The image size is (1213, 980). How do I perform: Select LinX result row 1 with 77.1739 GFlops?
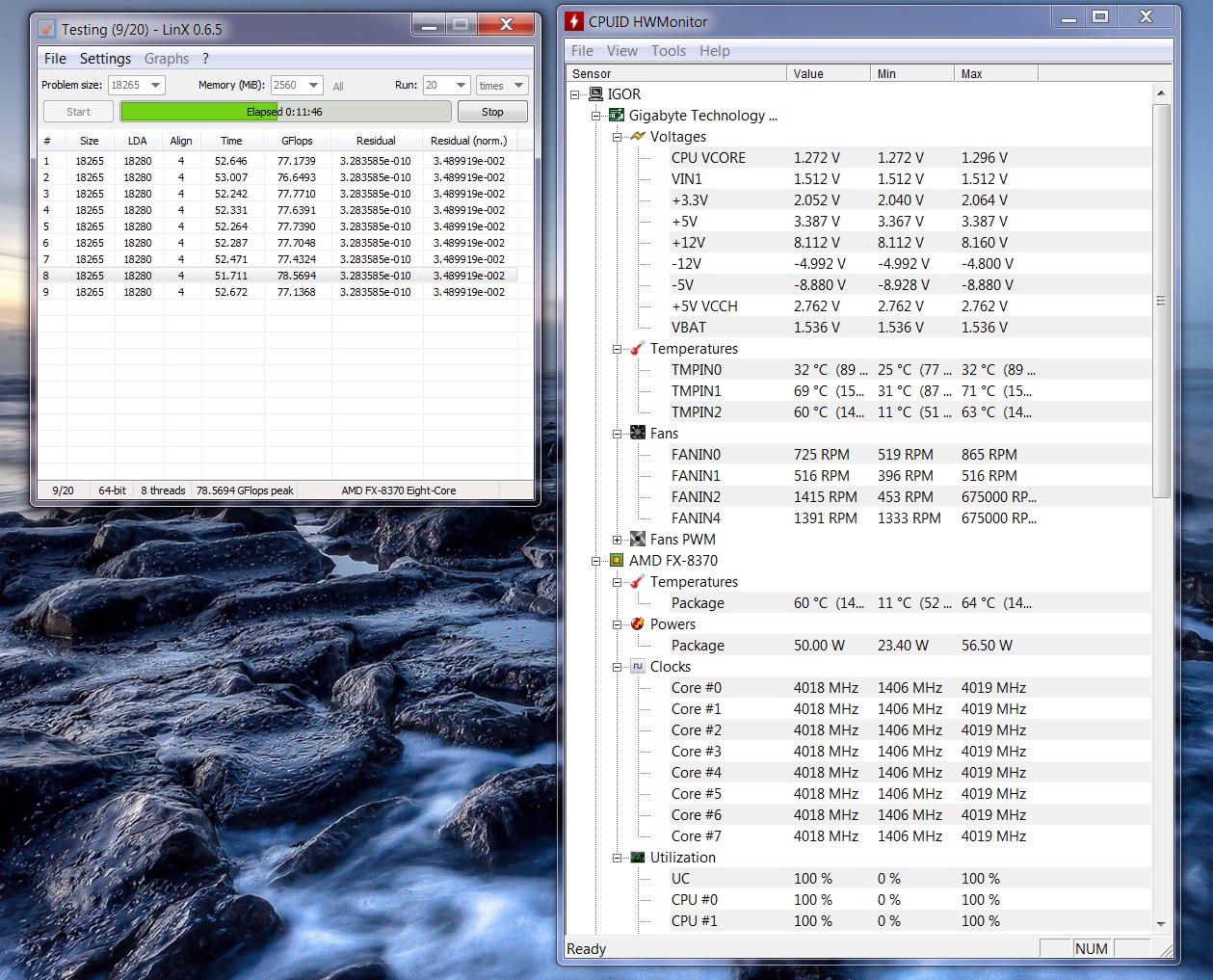(277, 161)
